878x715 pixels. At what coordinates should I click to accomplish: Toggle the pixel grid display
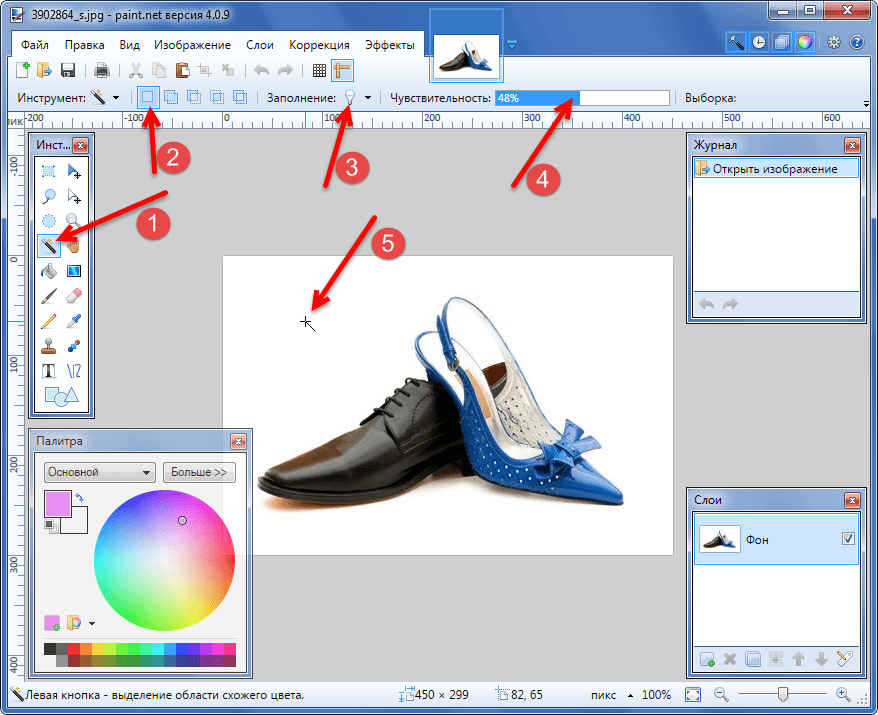pos(319,70)
